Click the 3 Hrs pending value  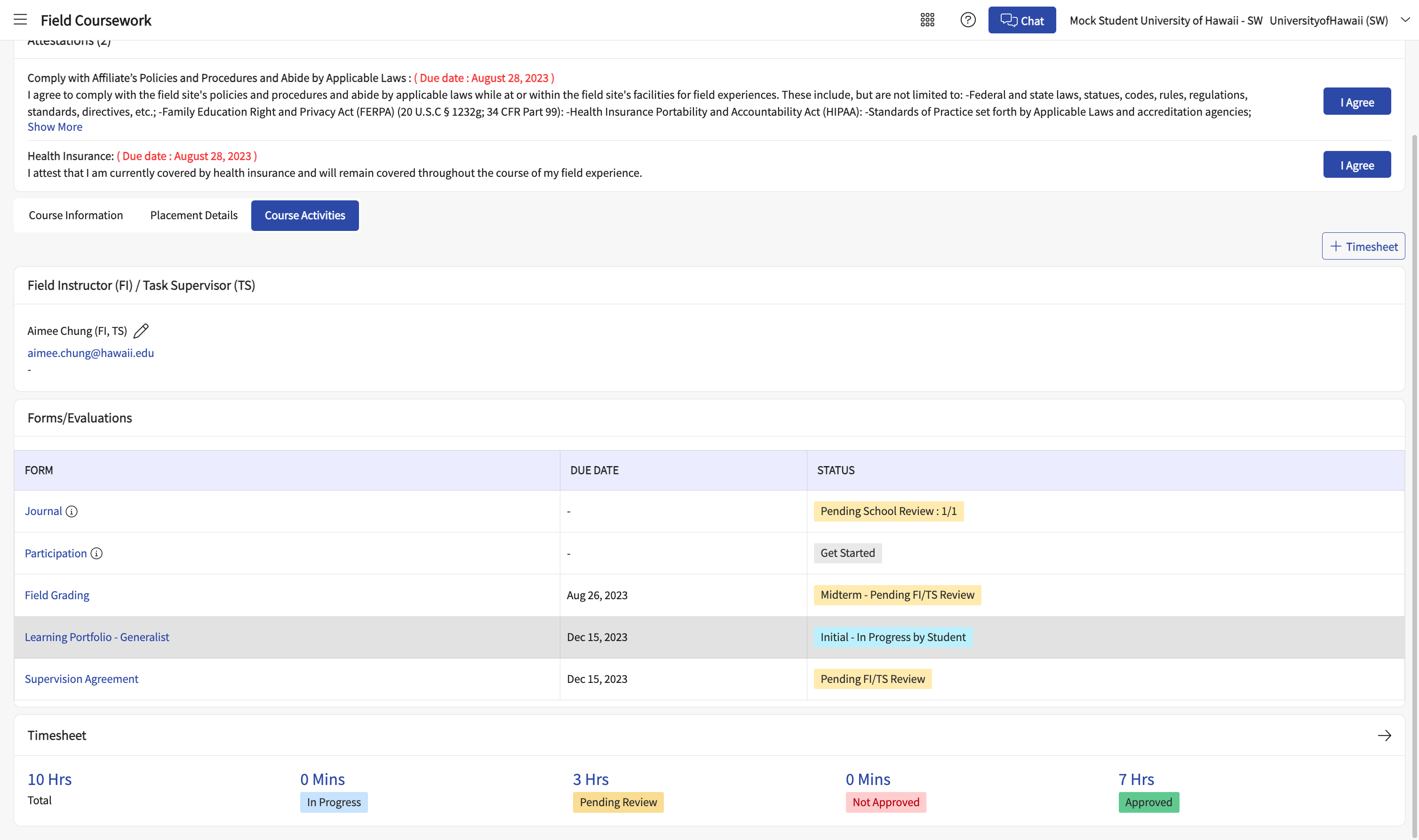[590, 779]
